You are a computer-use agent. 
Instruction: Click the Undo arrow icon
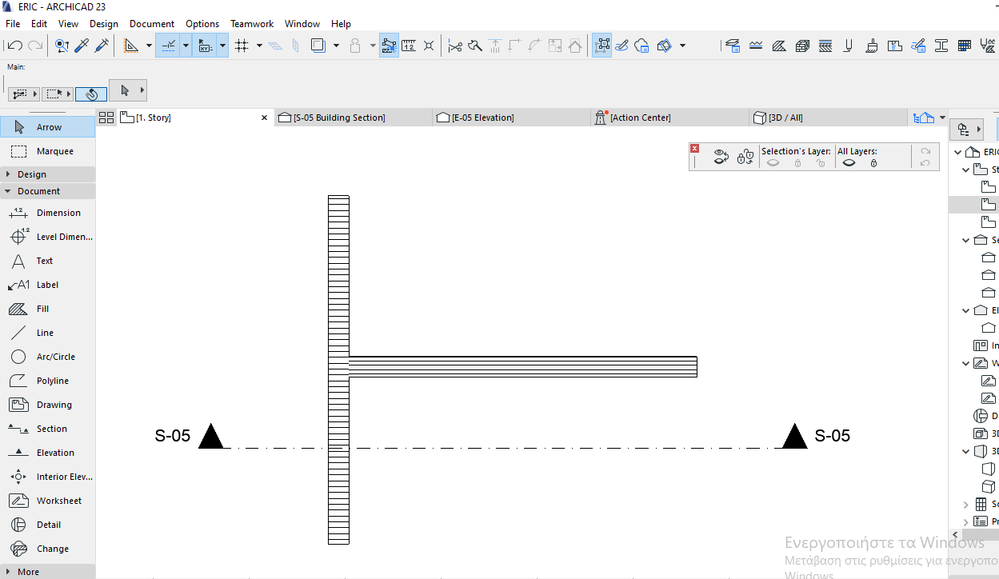(x=15, y=46)
